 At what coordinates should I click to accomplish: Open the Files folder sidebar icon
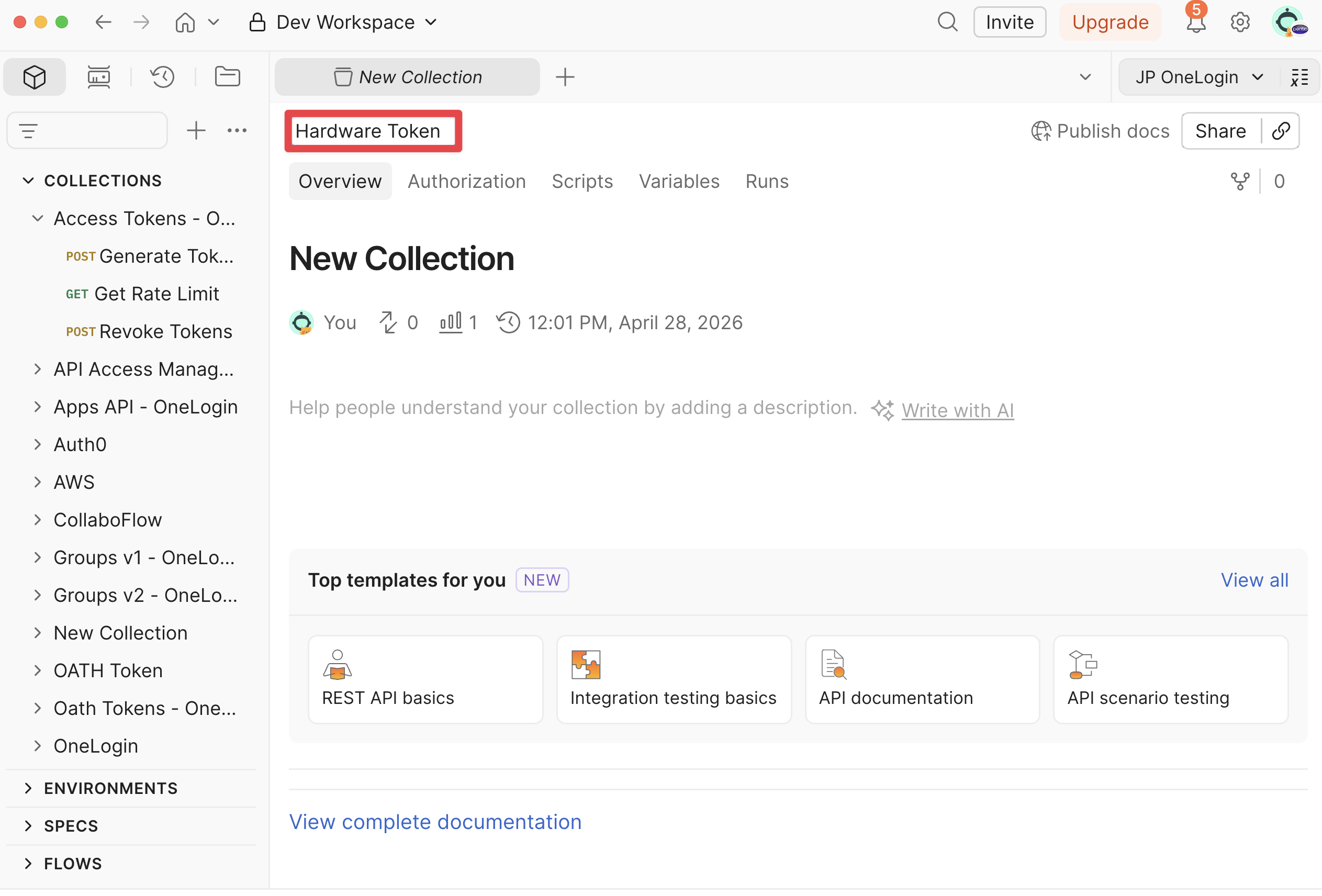click(228, 77)
